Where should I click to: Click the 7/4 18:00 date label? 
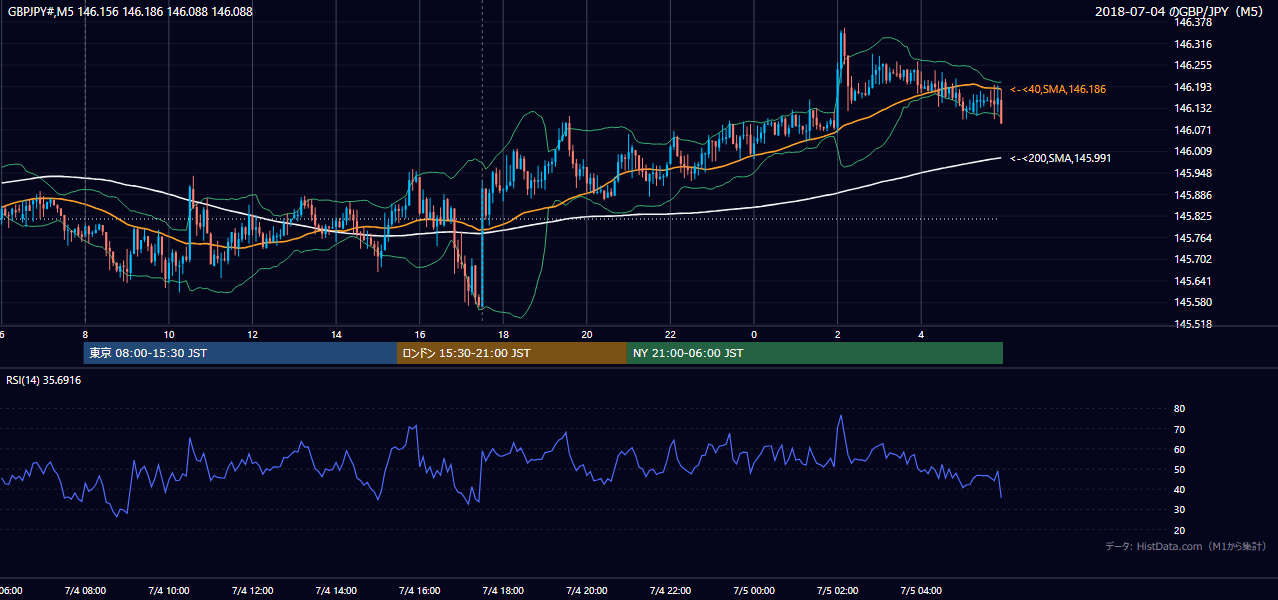pos(502,590)
